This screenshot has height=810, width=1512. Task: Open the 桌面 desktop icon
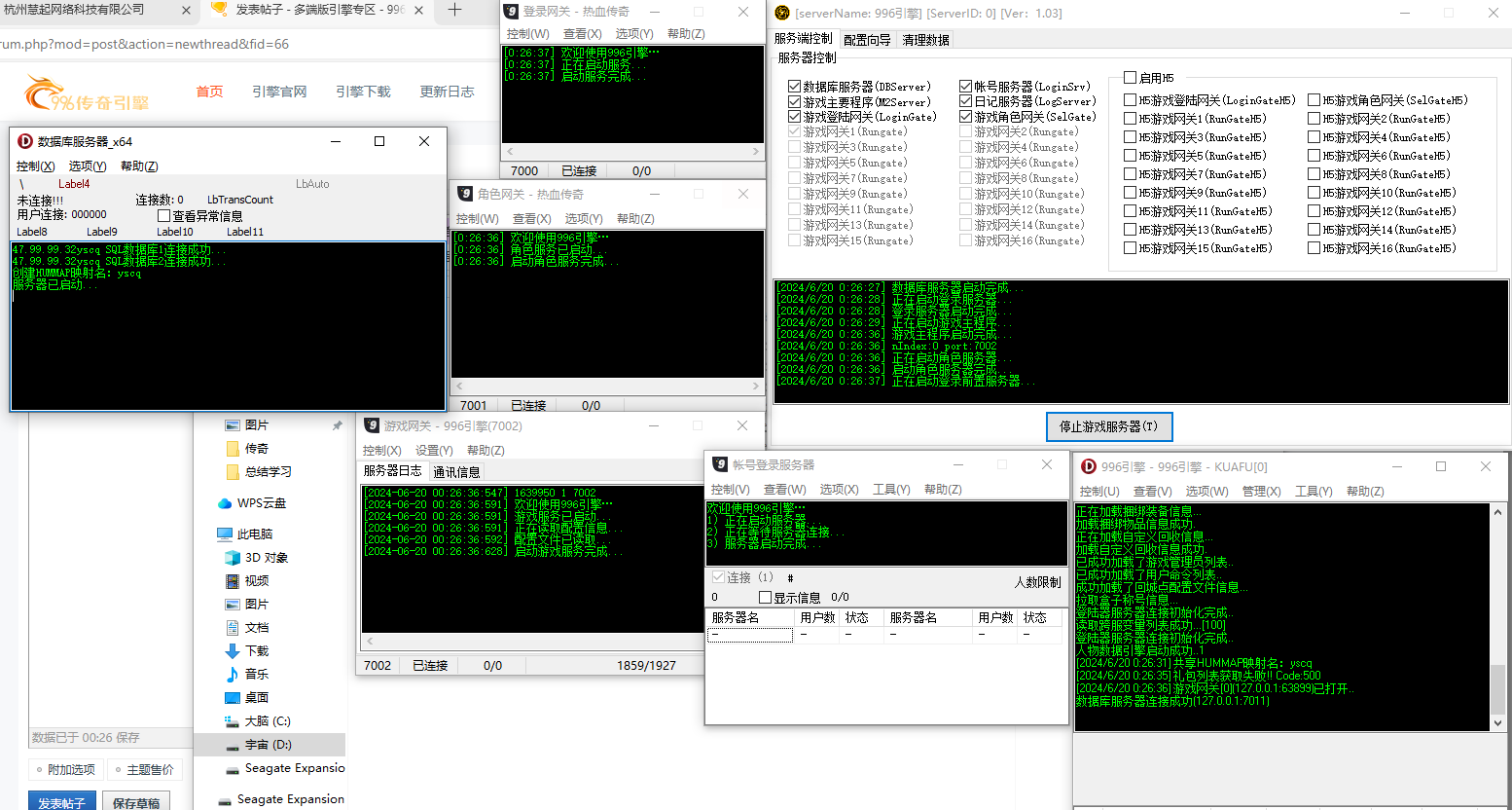233,698
